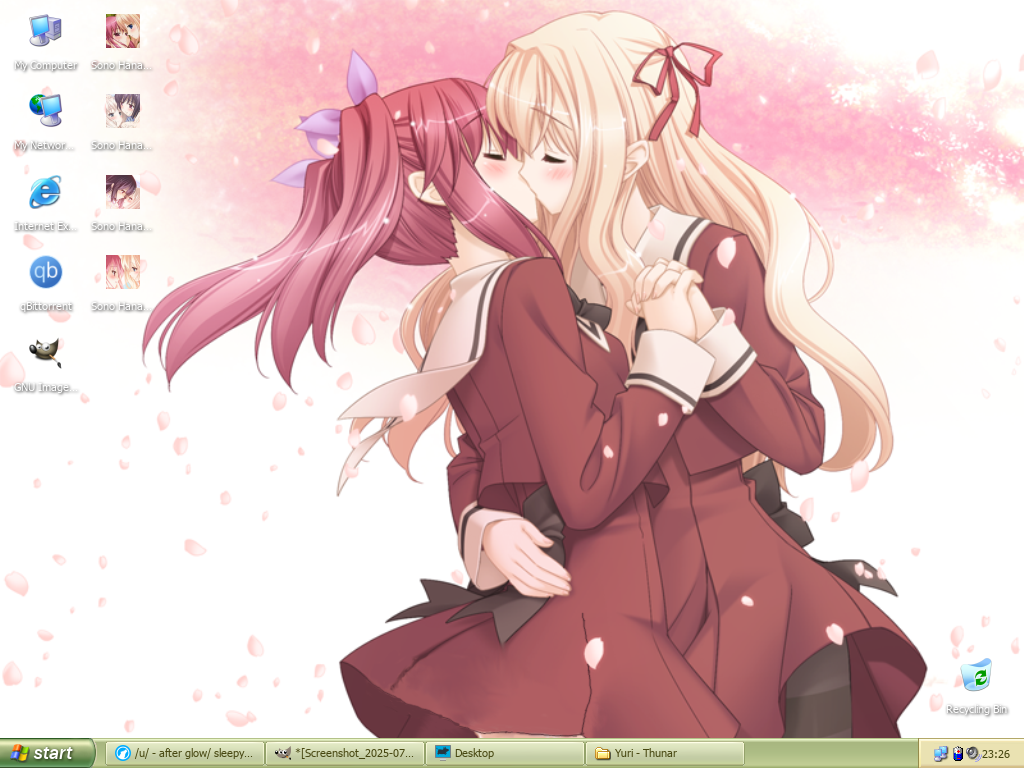Viewport: 1024px width, 768px height.
Task: Launch Internet Explorer from the desktop
Action: [x=45, y=202]
